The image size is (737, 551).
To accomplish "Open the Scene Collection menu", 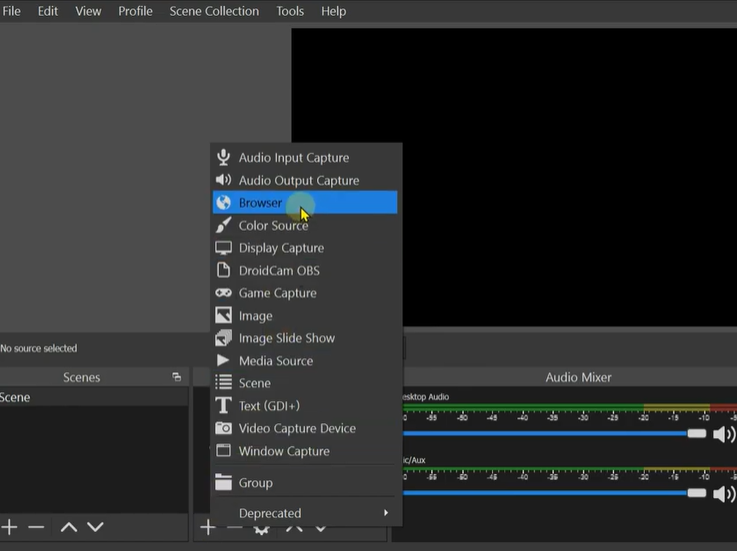I will pyautogui.click(x=214, y=11).
